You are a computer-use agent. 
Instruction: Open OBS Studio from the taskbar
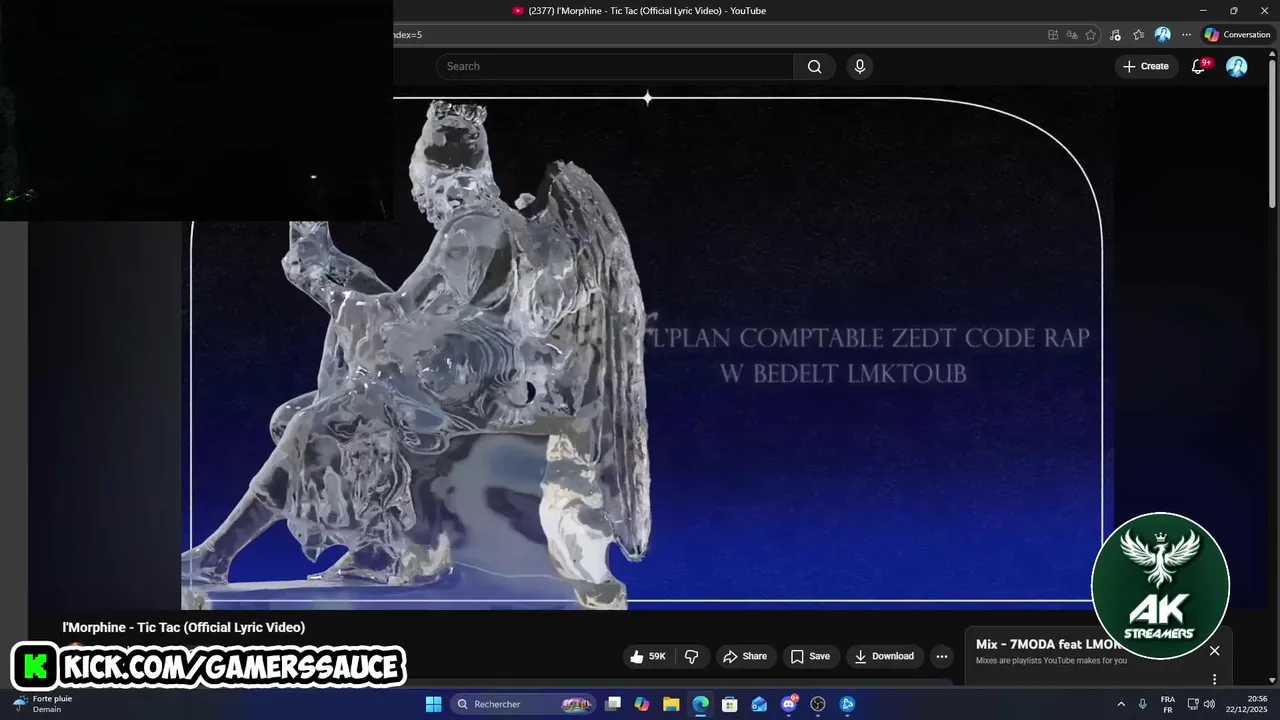818,704
